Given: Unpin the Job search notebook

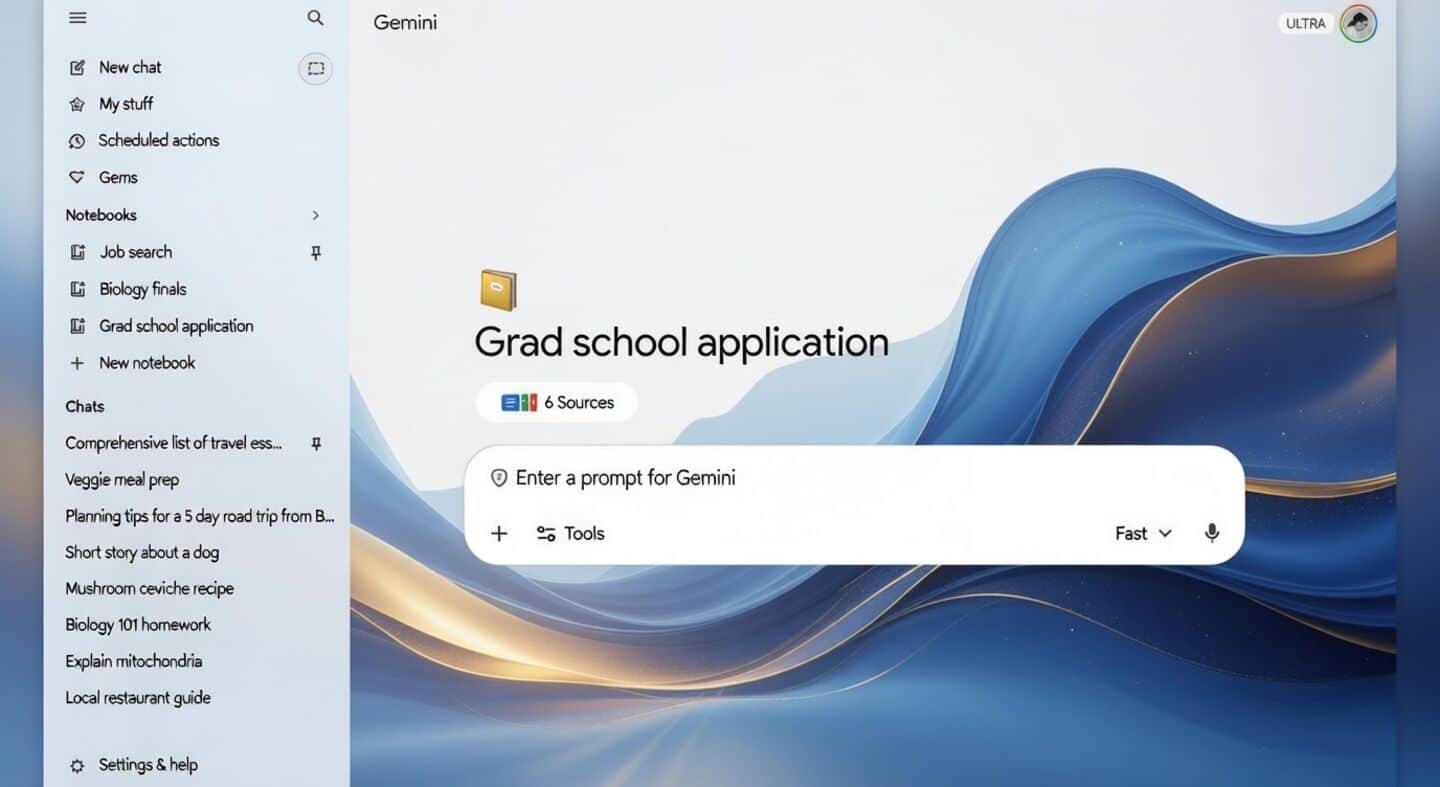Looking at the screenshot, I should click(315, 253).
